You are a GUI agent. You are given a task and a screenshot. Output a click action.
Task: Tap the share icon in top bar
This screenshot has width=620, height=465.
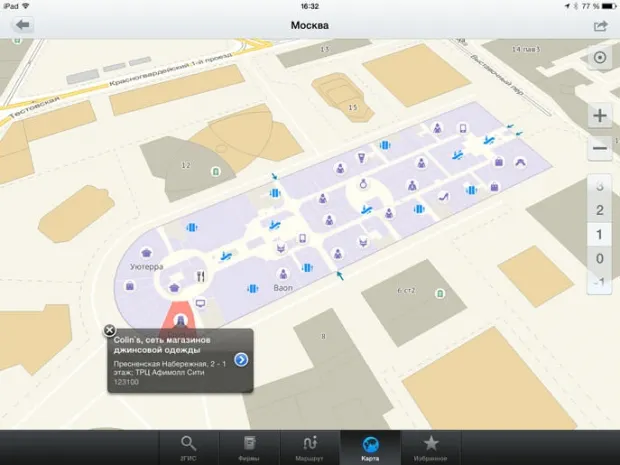coord(600,25)
